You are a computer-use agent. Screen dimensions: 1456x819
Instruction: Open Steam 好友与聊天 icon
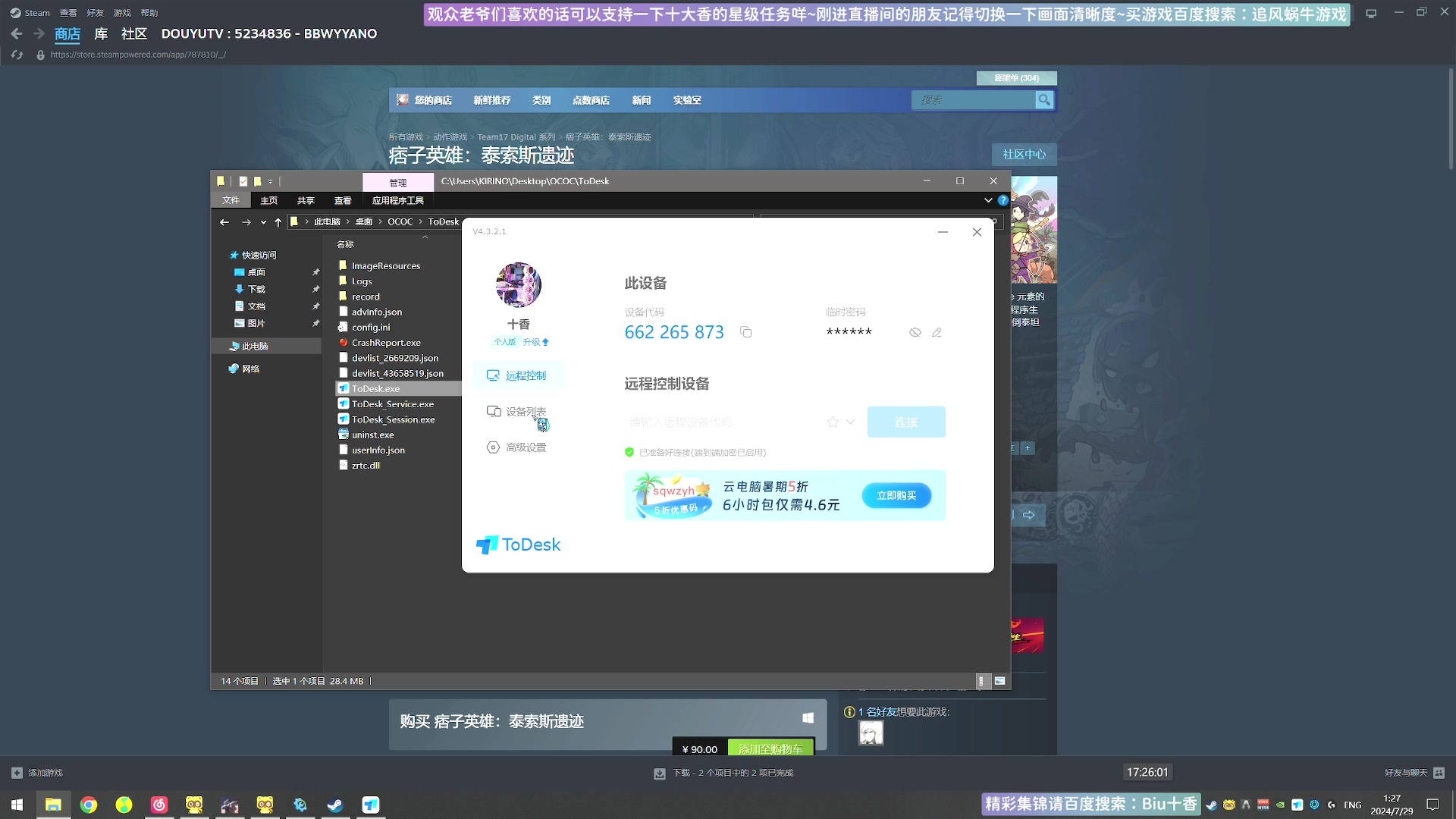click(1439, 773)
